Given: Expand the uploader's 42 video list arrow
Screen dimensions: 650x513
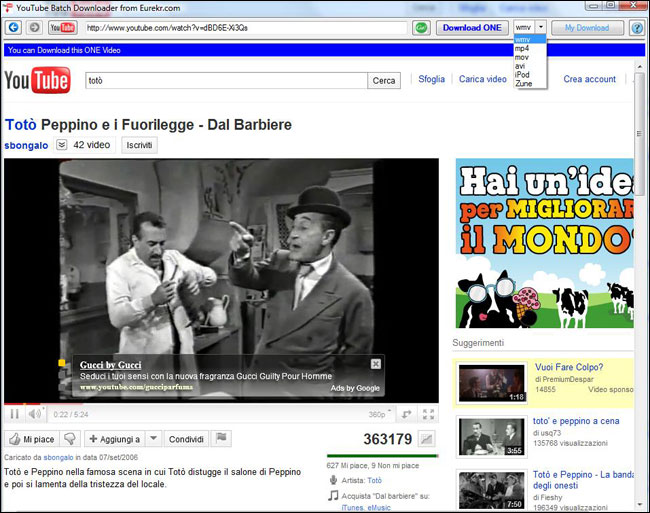Looking at the screenshot, I should point(61,145).
